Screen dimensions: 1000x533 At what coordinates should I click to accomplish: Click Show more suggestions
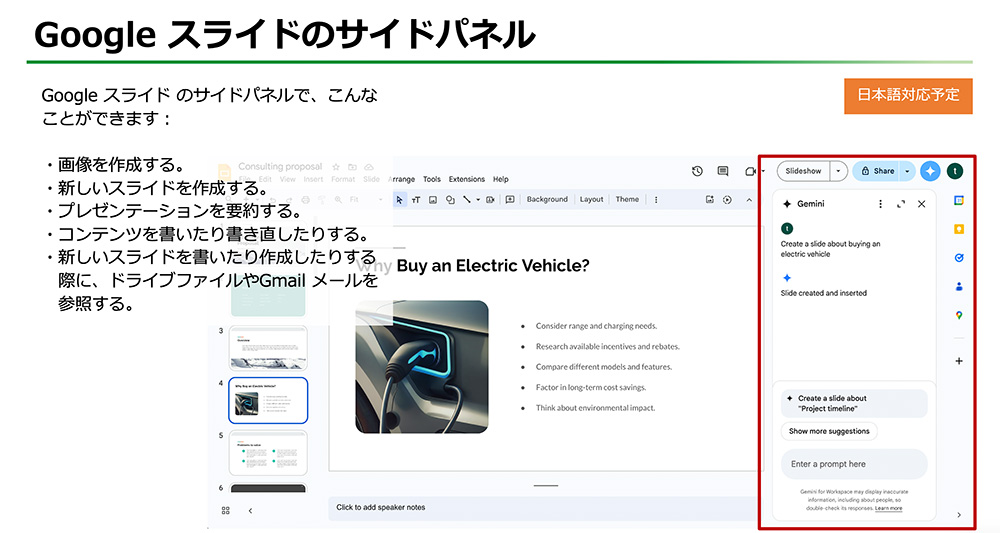click(x=829, y=431)
